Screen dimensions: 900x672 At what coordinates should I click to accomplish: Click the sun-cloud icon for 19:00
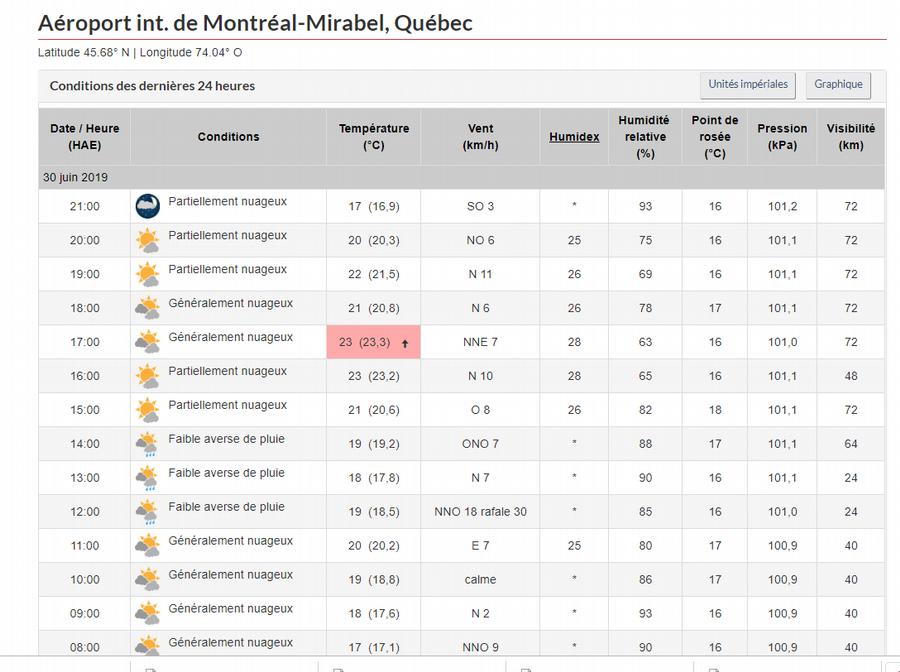[x=148, y=274]
